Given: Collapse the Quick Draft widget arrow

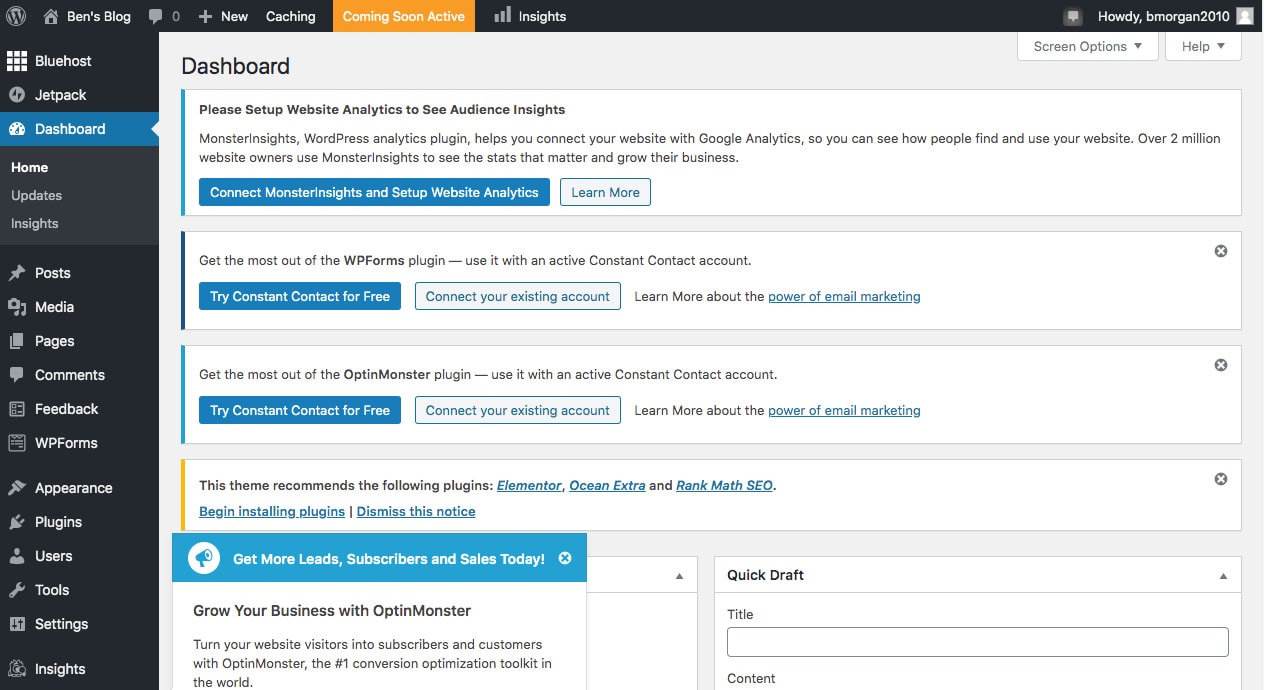Looking at the screenshot, I should click(x=1223, y=576).
